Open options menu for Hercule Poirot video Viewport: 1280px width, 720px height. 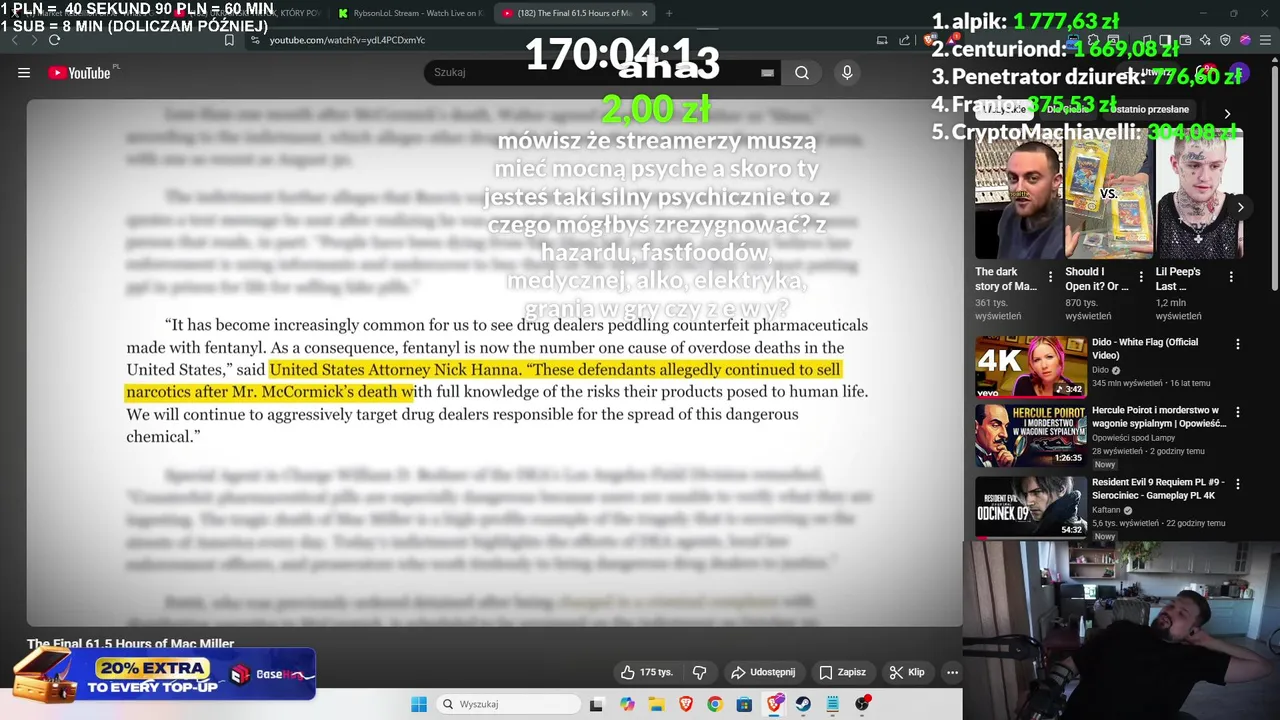[x=1238, y=412]
